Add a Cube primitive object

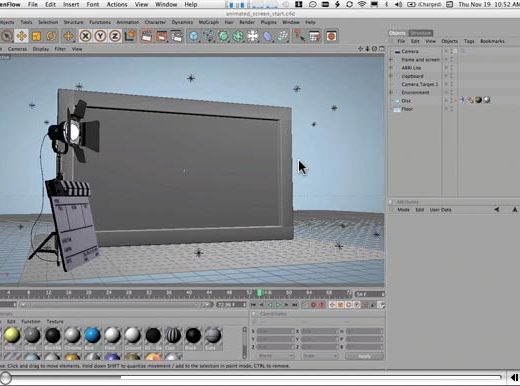tap(194, 36)
